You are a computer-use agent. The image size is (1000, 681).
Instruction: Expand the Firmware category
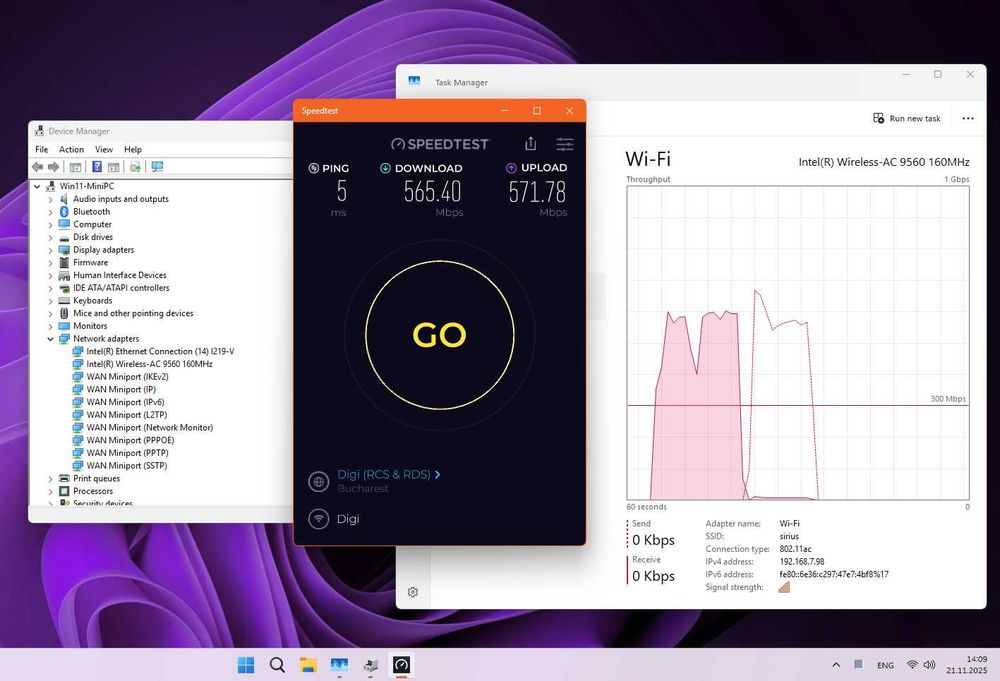click(50, 263)
